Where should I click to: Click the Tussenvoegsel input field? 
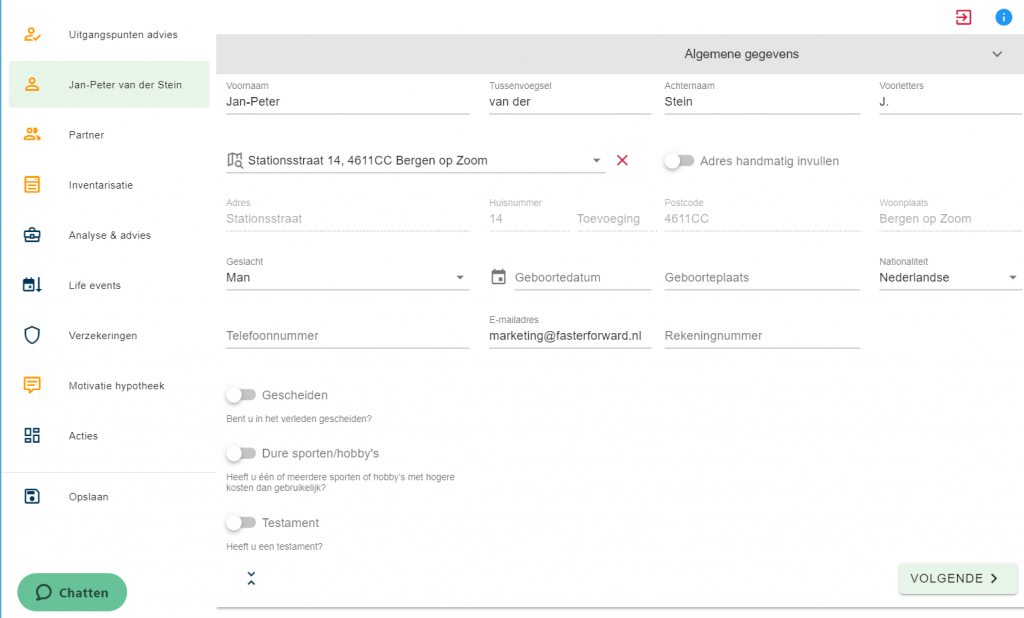click(570, 102)
